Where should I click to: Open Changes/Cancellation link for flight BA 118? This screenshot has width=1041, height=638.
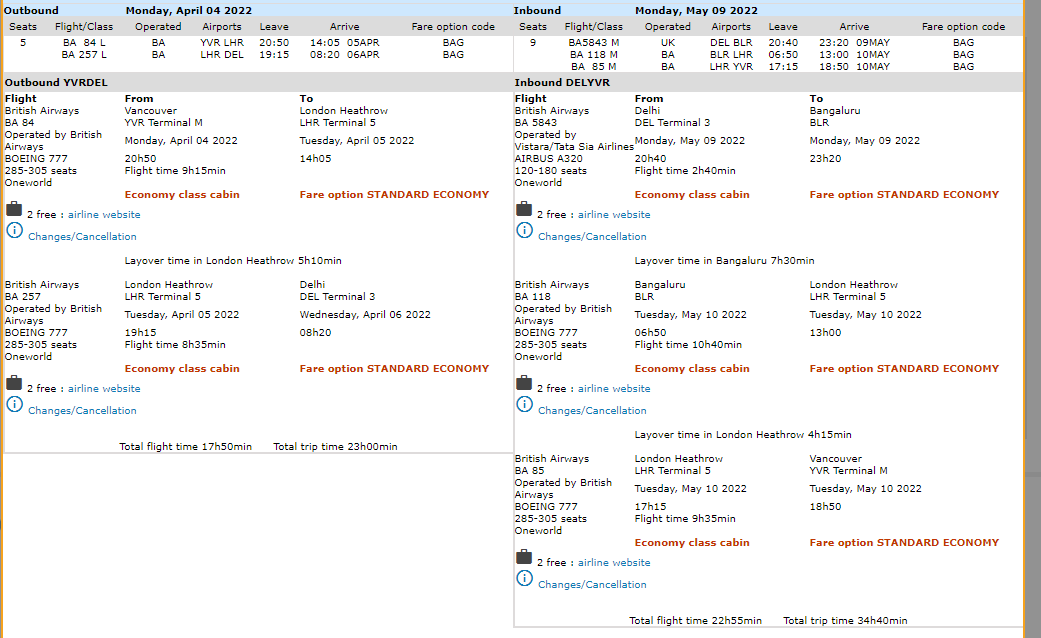(x=592, y=411)
